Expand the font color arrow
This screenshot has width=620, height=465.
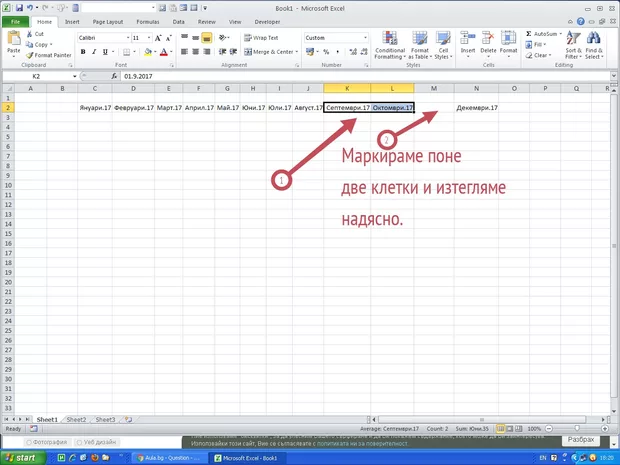(x=171, y=52)
